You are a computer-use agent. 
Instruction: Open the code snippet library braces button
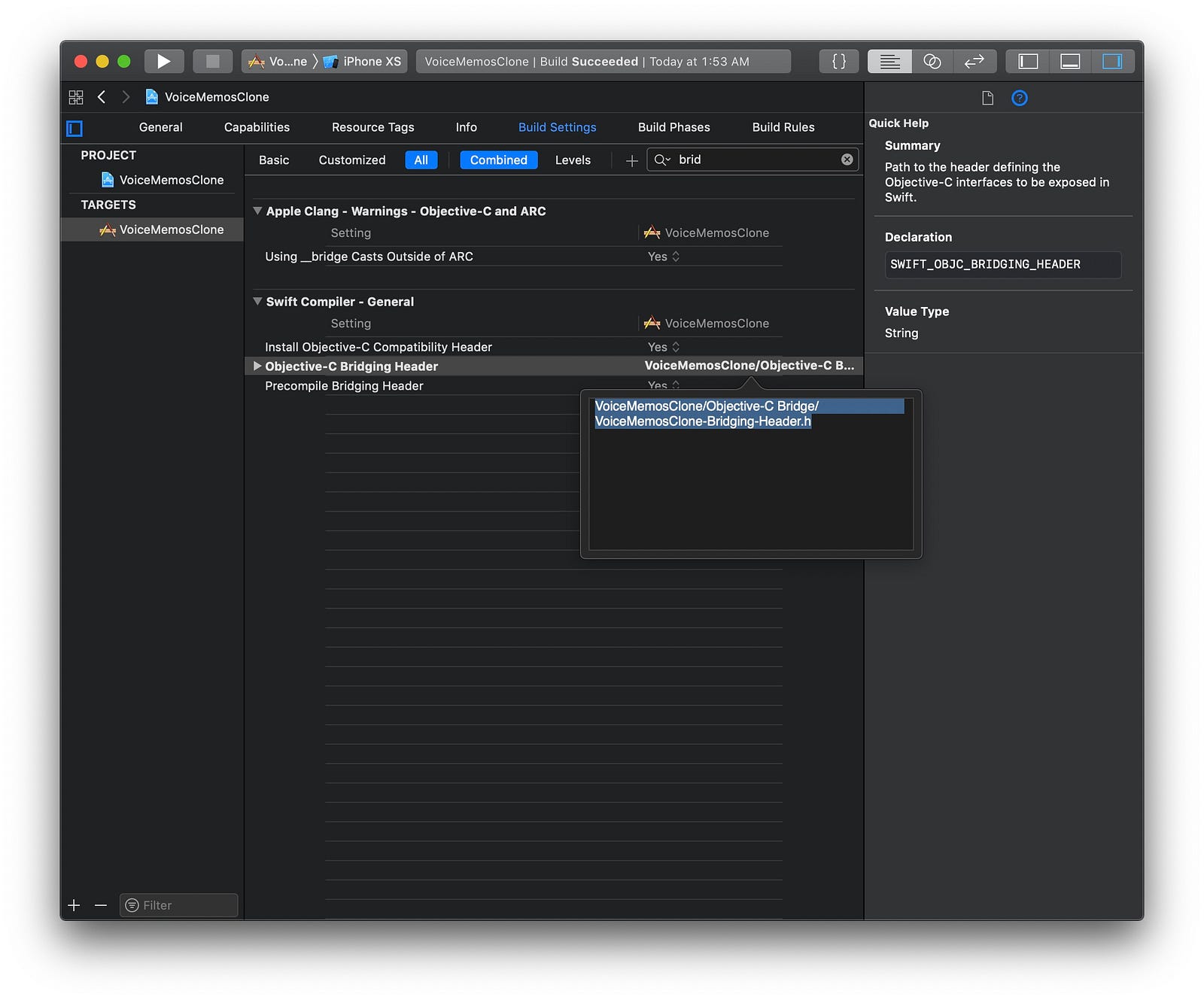[839, 62]
